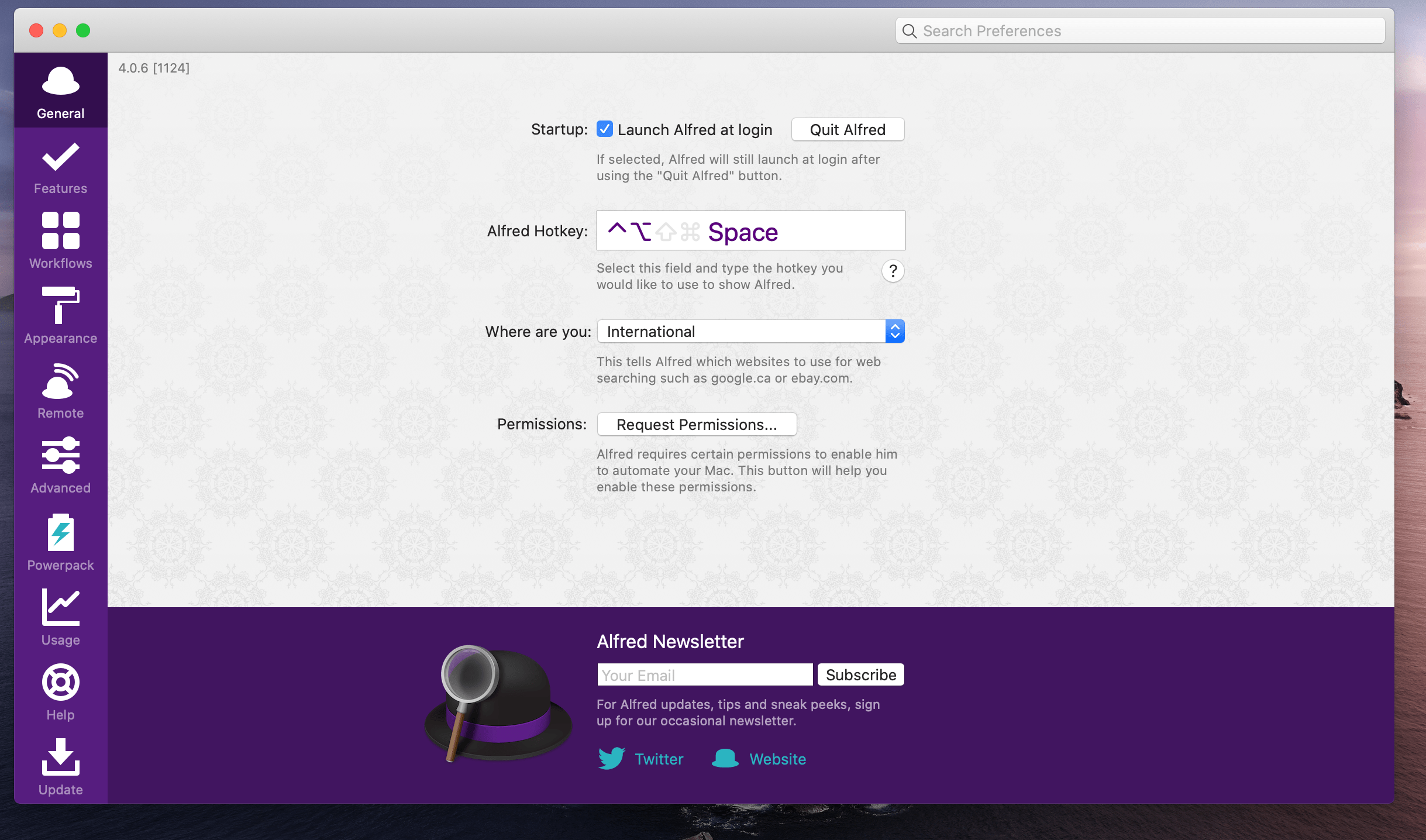Screen dimensions: 1426x840
Task: Toggle the startup checkbox off
Action: 605,129
